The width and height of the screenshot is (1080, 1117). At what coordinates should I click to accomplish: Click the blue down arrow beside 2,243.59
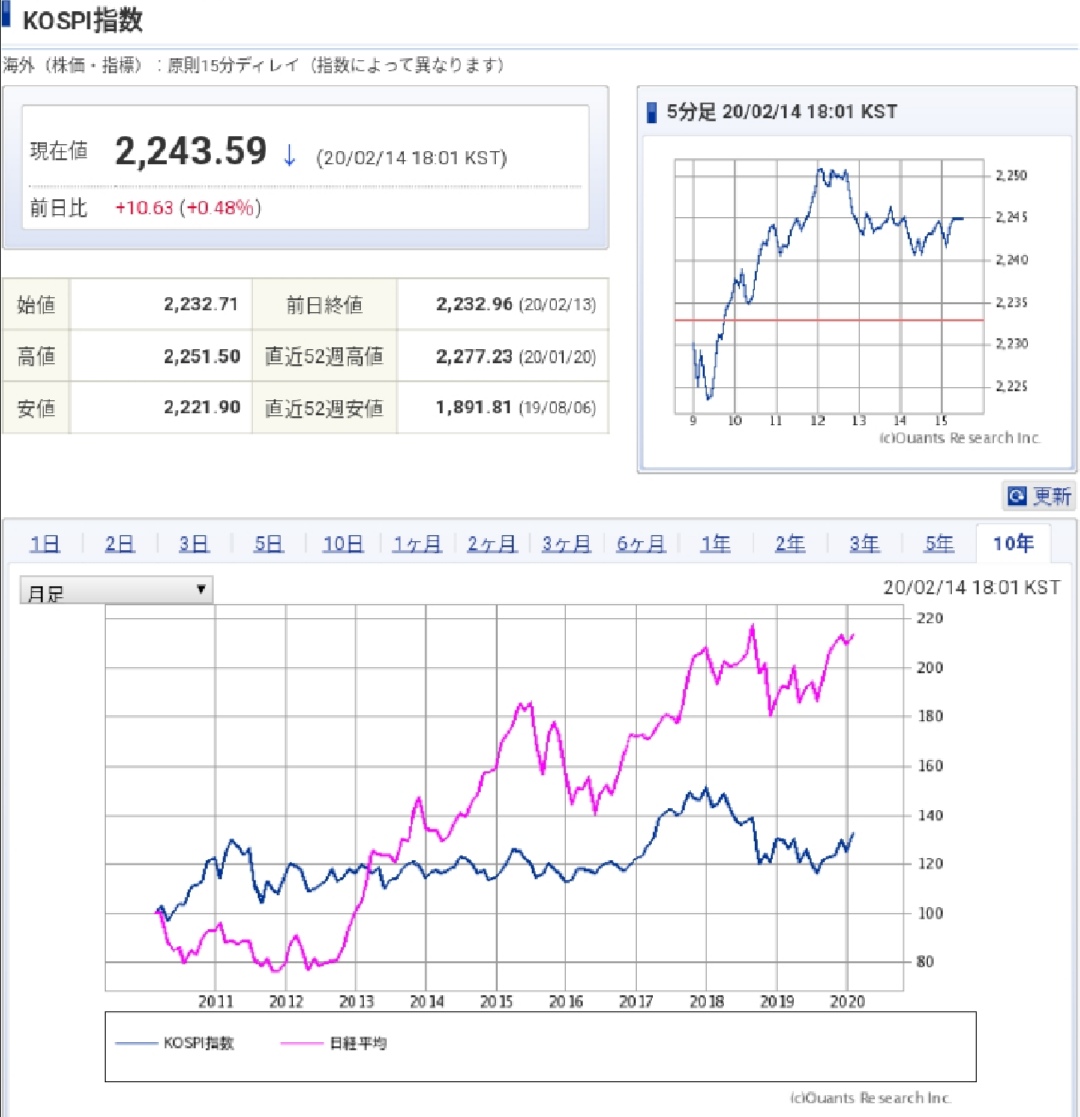coord(290,156)
